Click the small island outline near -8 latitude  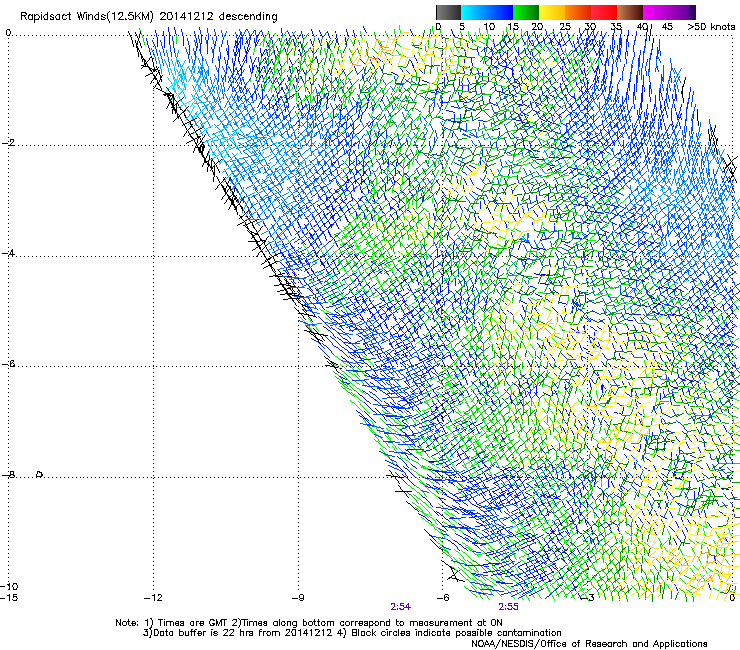coord(40,474)
